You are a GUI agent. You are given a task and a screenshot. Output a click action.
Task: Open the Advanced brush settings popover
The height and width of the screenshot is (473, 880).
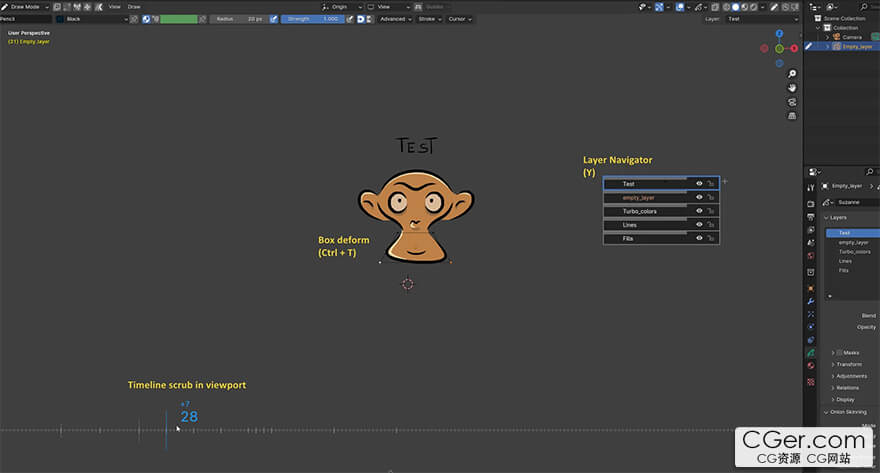coord(394,19)
